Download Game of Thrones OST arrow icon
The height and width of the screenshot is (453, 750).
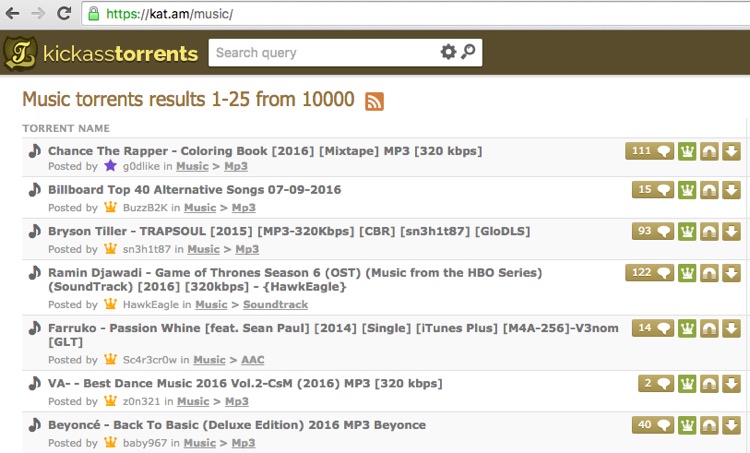click(731, 273)
